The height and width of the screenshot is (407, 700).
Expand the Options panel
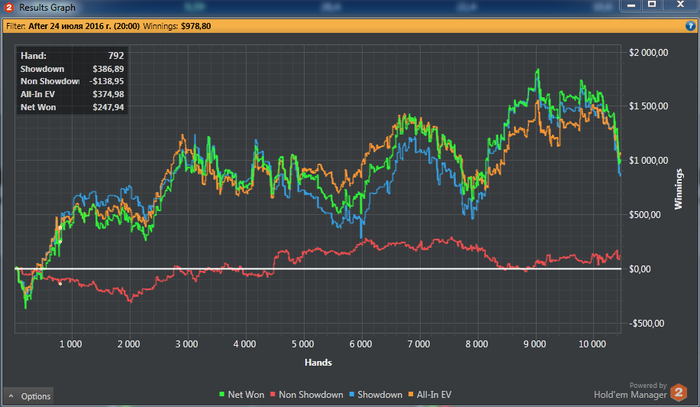tap(28, 397)
